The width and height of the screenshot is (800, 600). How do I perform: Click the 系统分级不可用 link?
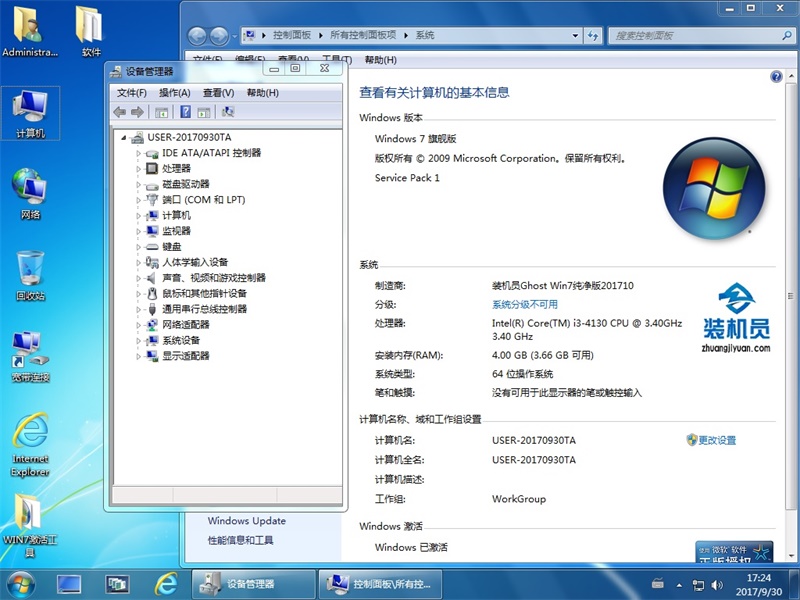(525, 304)
